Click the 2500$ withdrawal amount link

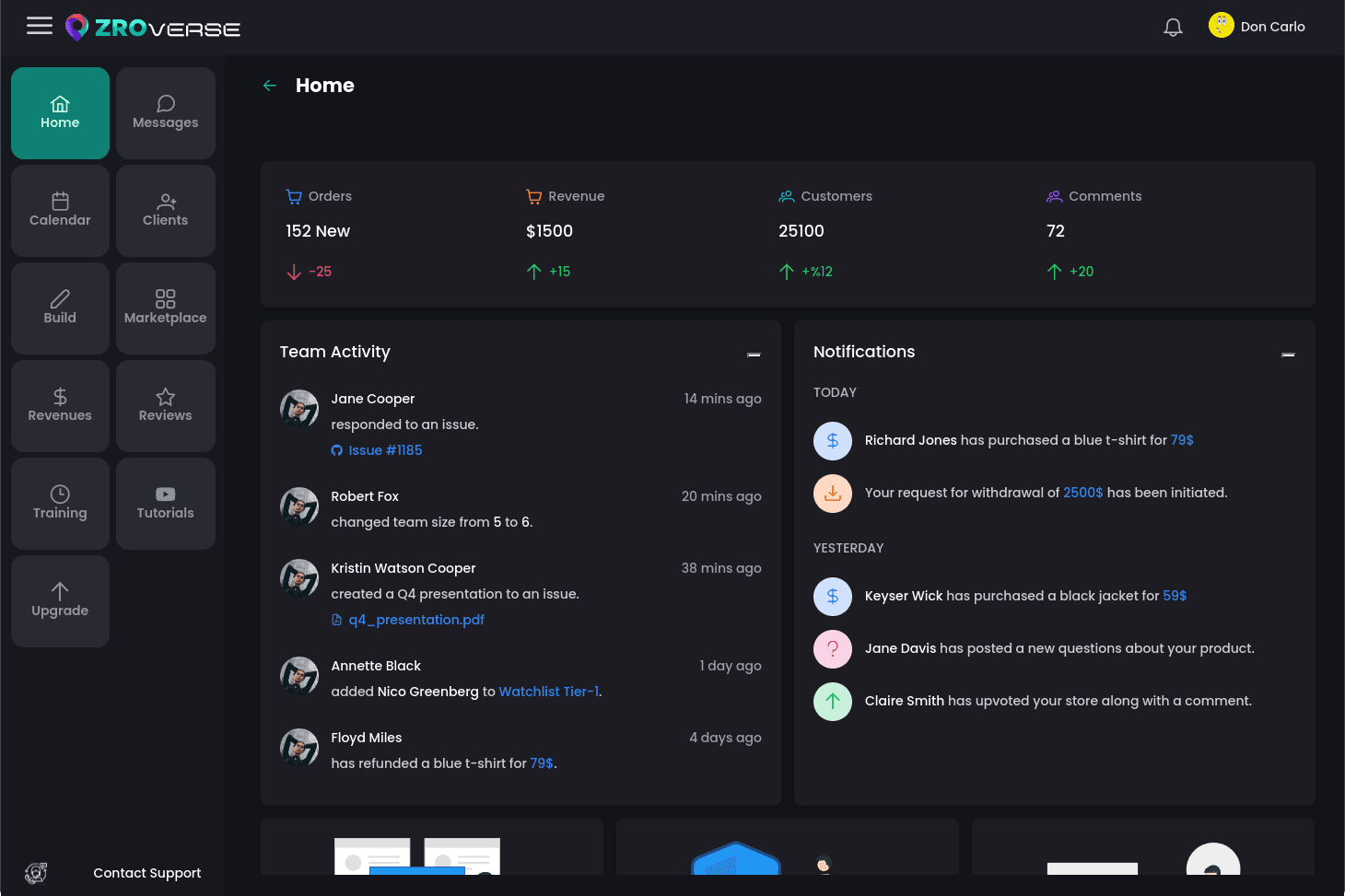point(1083,493)
